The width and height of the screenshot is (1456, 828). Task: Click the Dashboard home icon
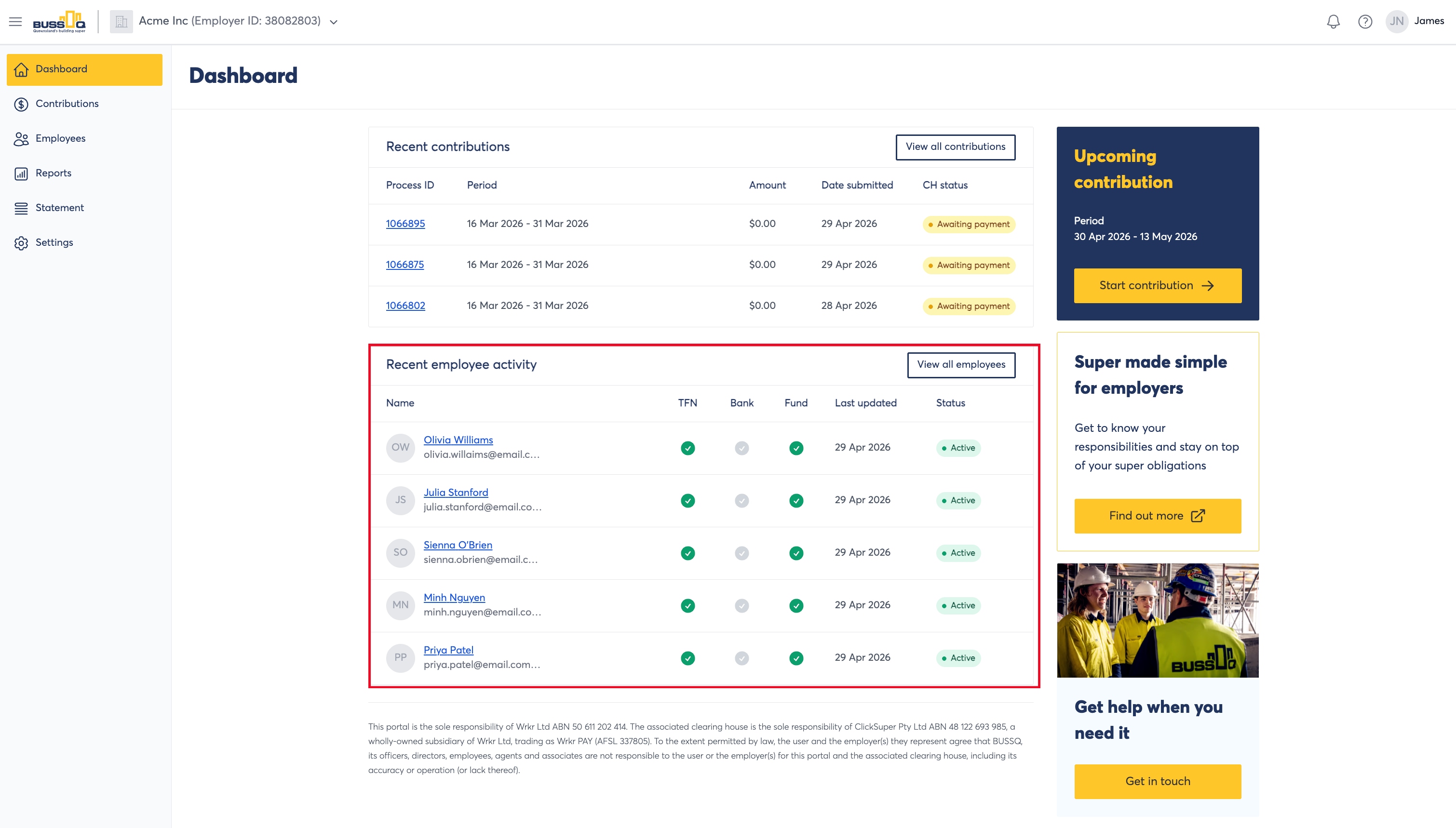coord(21,69)
